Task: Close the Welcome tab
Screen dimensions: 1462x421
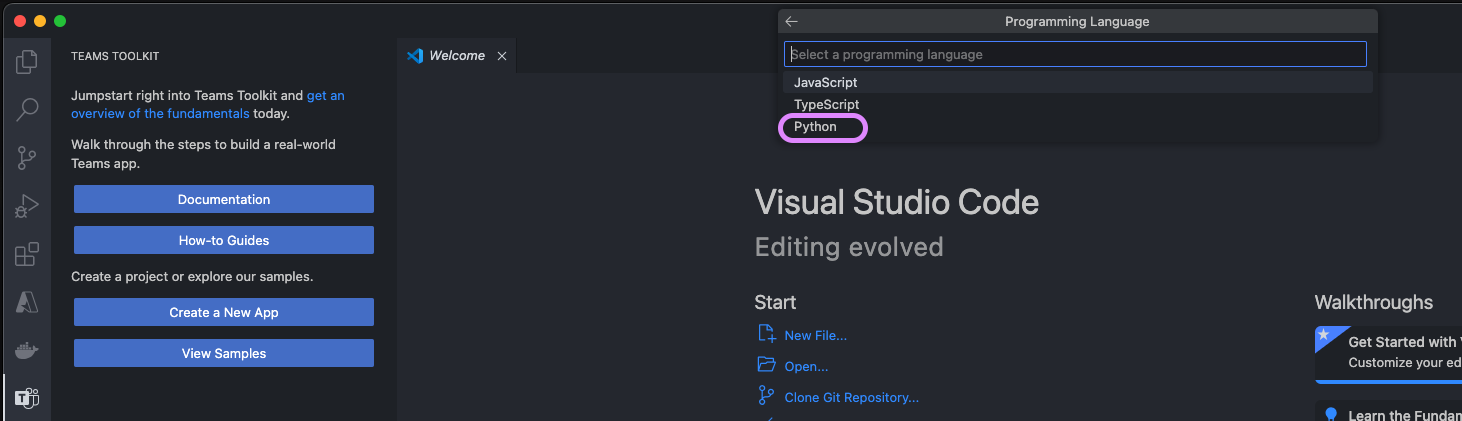Action: (x=502, y=56)
